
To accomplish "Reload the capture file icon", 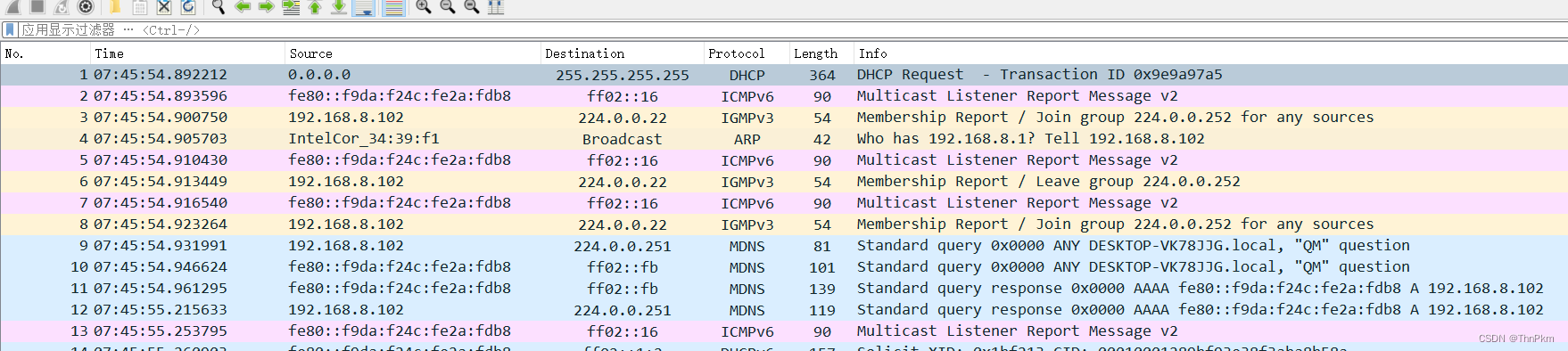I will [188, 7].
